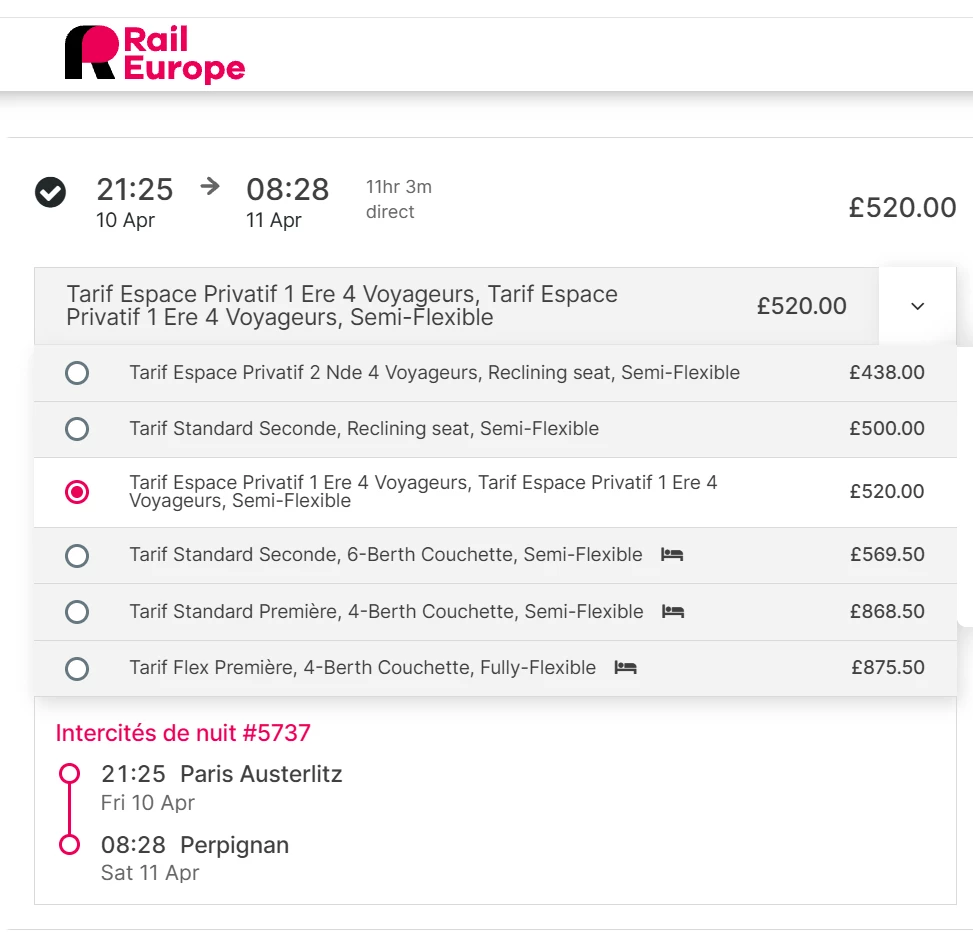Click the Rail Europe logo
This screenshot has height=937, width=973.
(155, 54)
